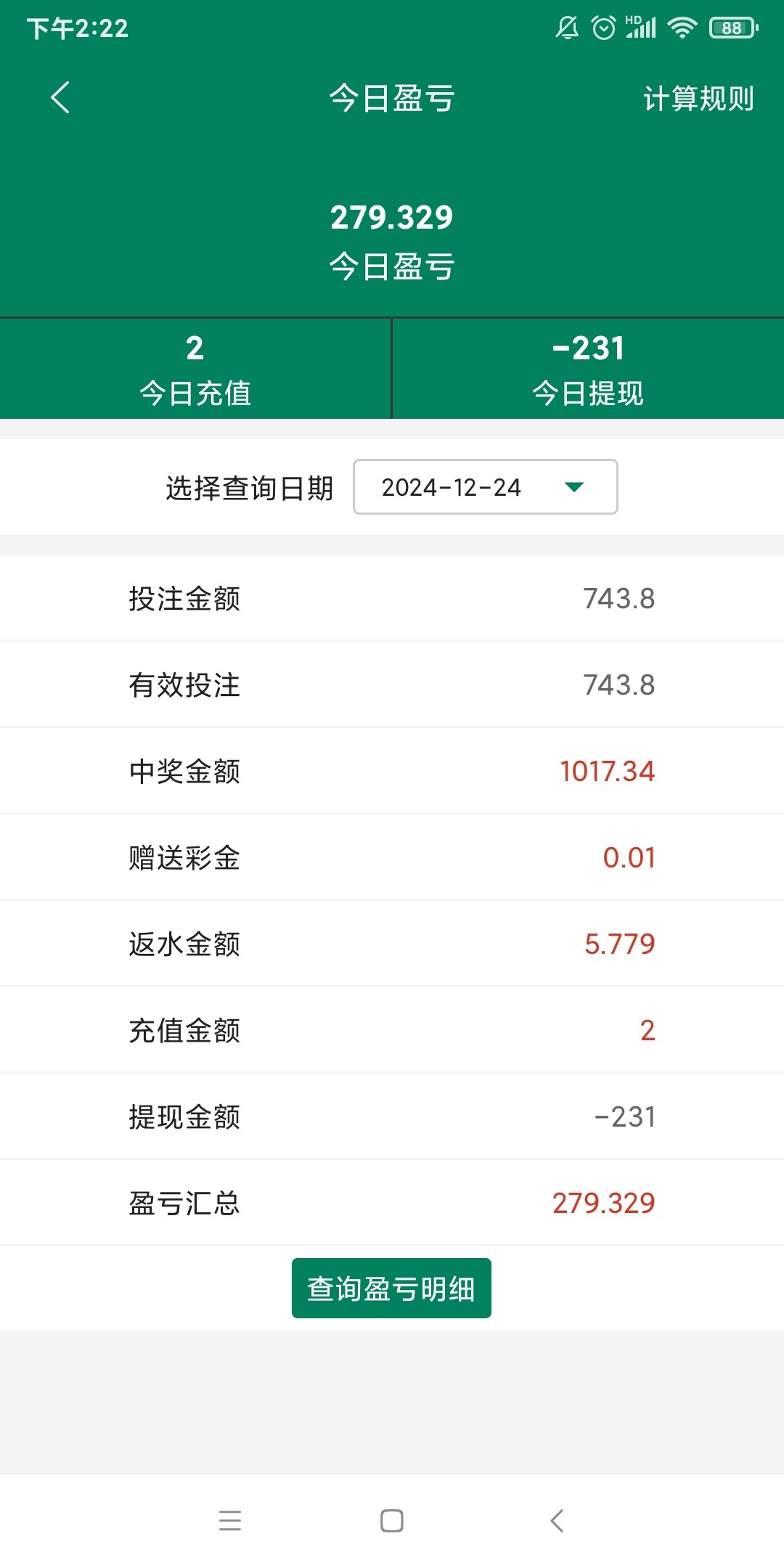Screen dimensions: 784x1568
Task: Open the 计算规则 rules page
Action: [x=698, y=99]
